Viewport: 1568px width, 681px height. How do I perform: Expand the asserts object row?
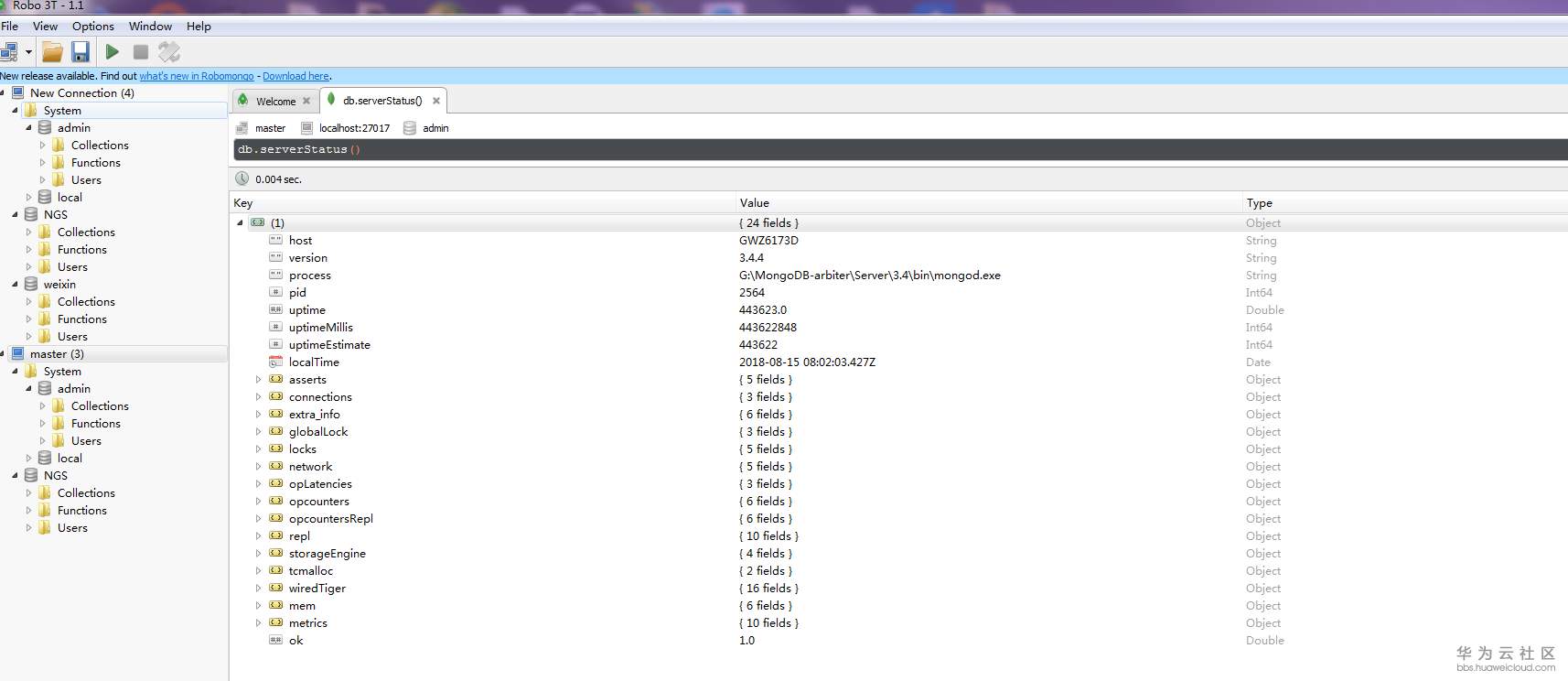pos(258,379)
